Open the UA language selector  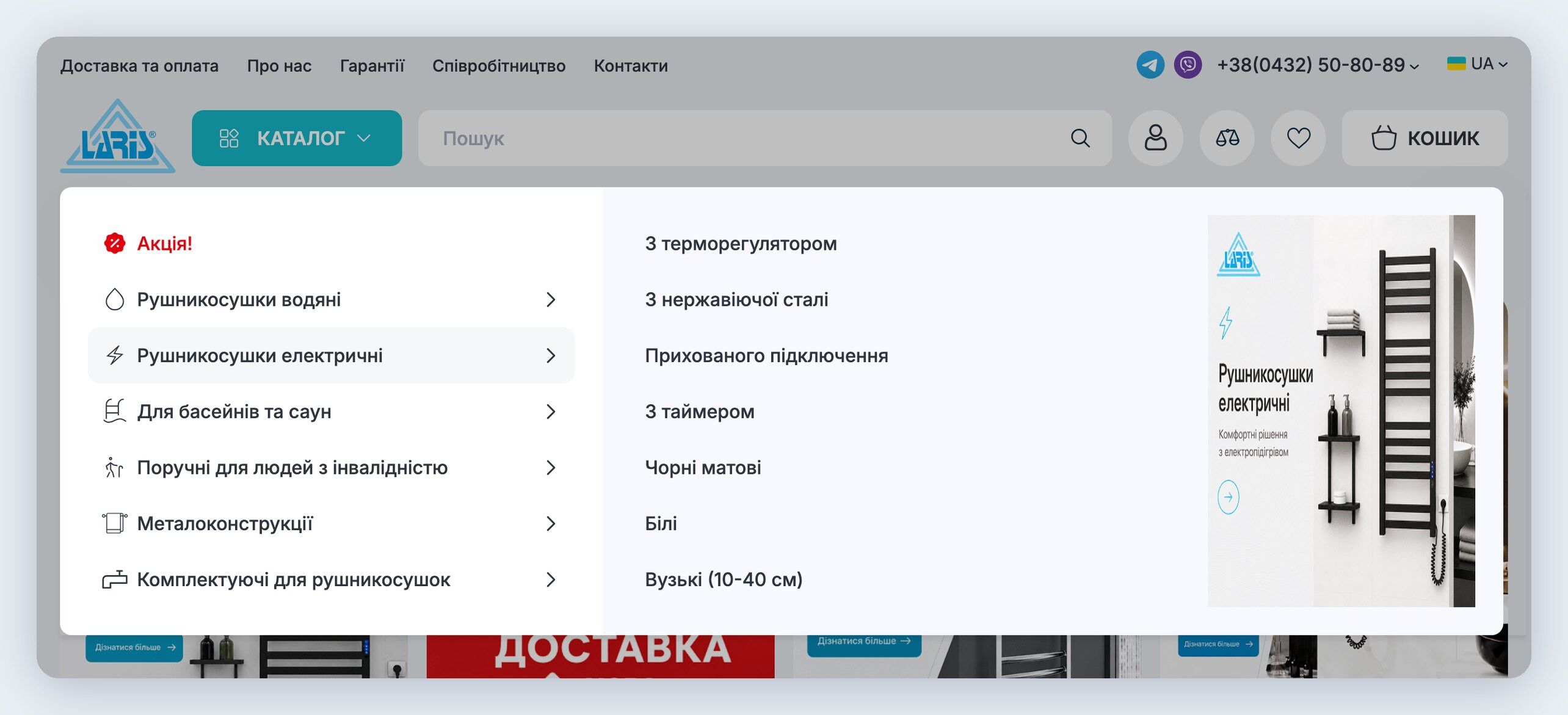[x=1477, y=64]
